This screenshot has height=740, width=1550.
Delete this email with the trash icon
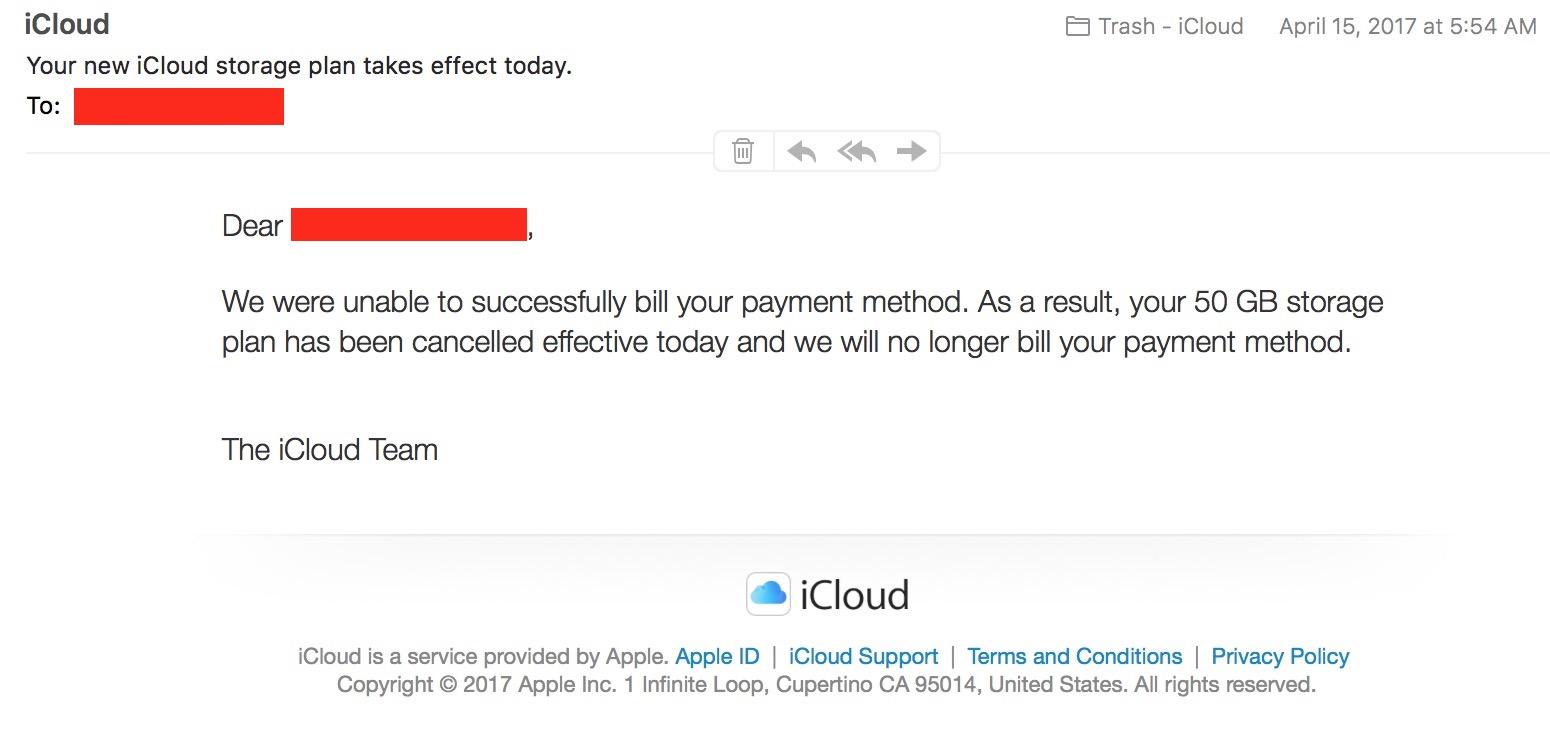743,151
